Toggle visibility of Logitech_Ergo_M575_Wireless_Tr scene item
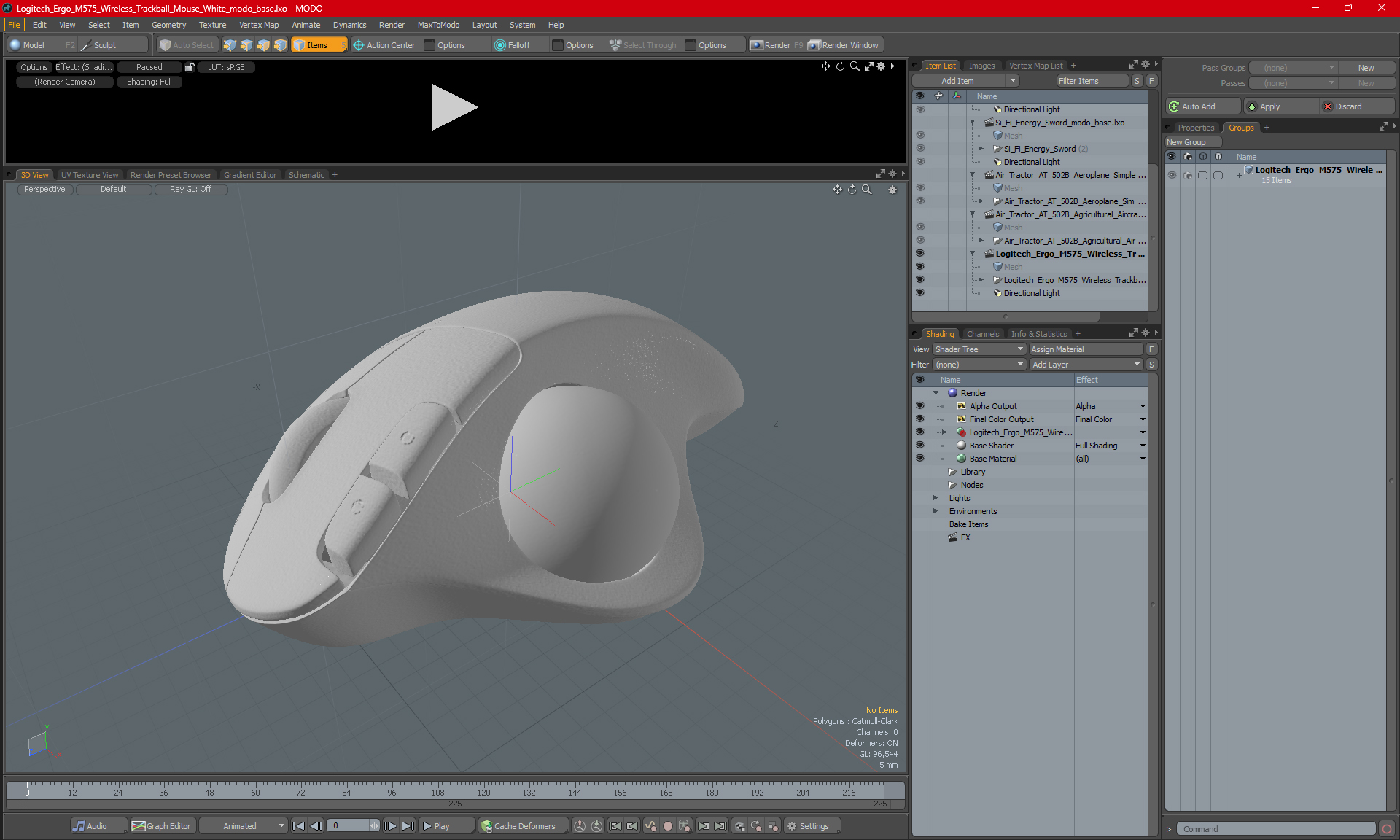Screen dimensions: 1400x840 919,254
